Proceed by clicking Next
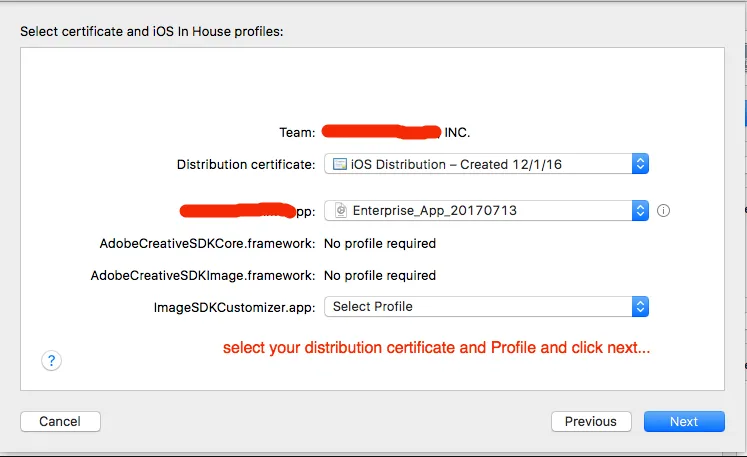The height and width of the screenshot is (457, 747). [x=684, y=422]
